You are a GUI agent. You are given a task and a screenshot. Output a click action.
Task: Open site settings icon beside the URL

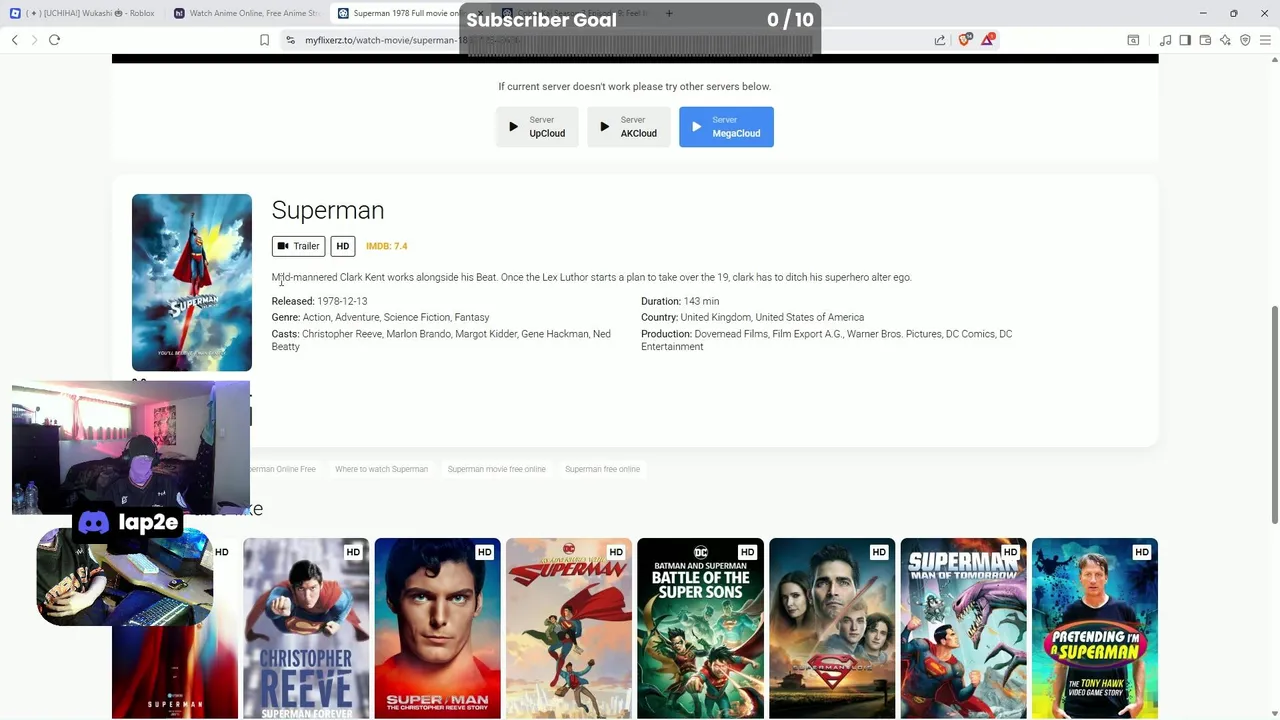coord(290,40)
